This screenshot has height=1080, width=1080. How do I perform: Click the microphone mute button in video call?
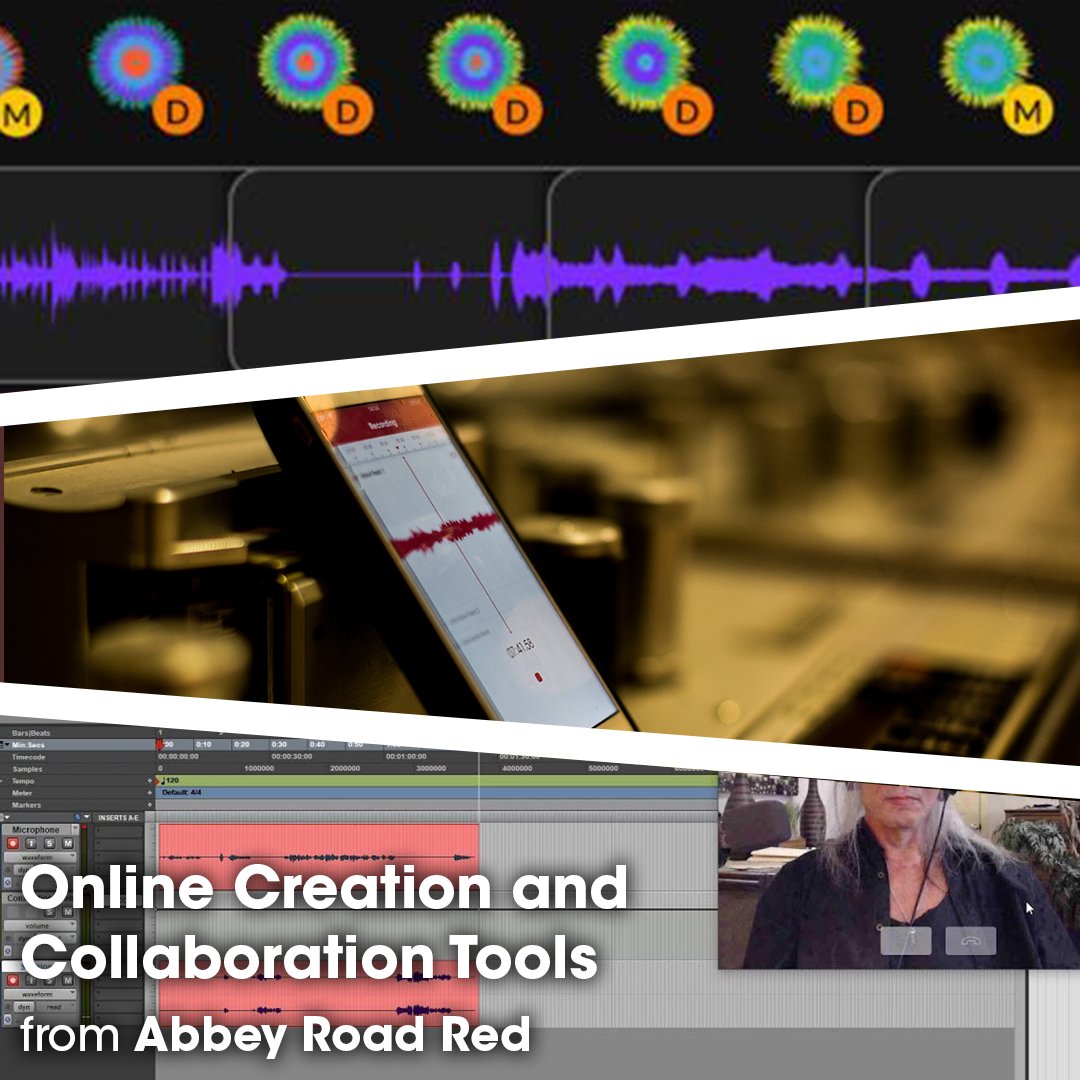906,941
